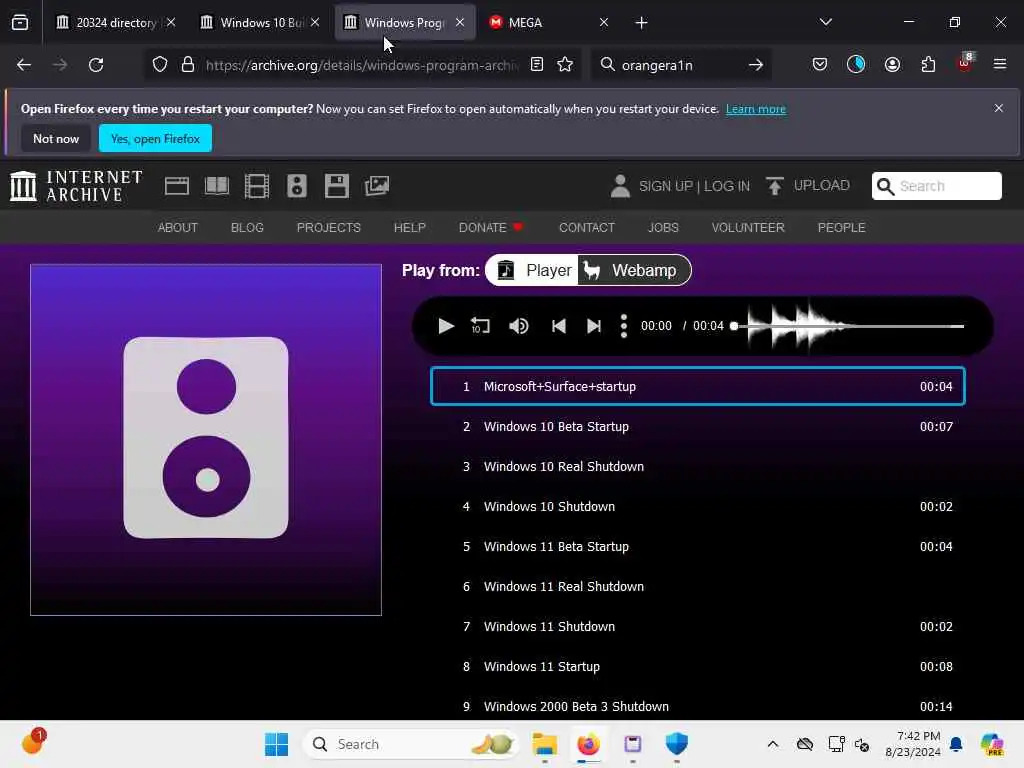Open the Firefox hamburger menu
Screen dimensions: 1024x768
pos(1000,65)
